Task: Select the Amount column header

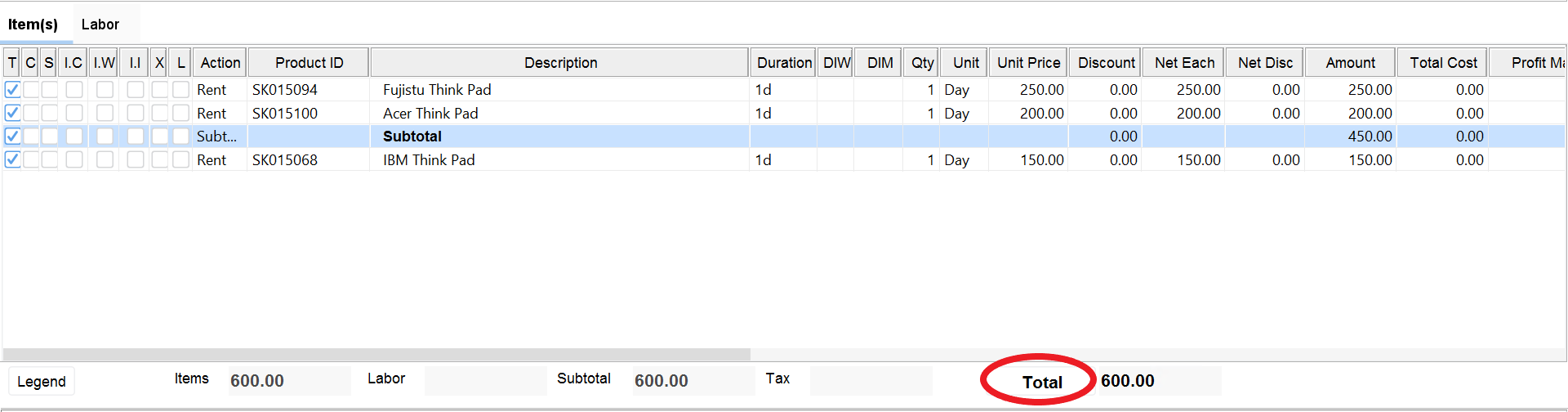Action: coord(1350,63)
